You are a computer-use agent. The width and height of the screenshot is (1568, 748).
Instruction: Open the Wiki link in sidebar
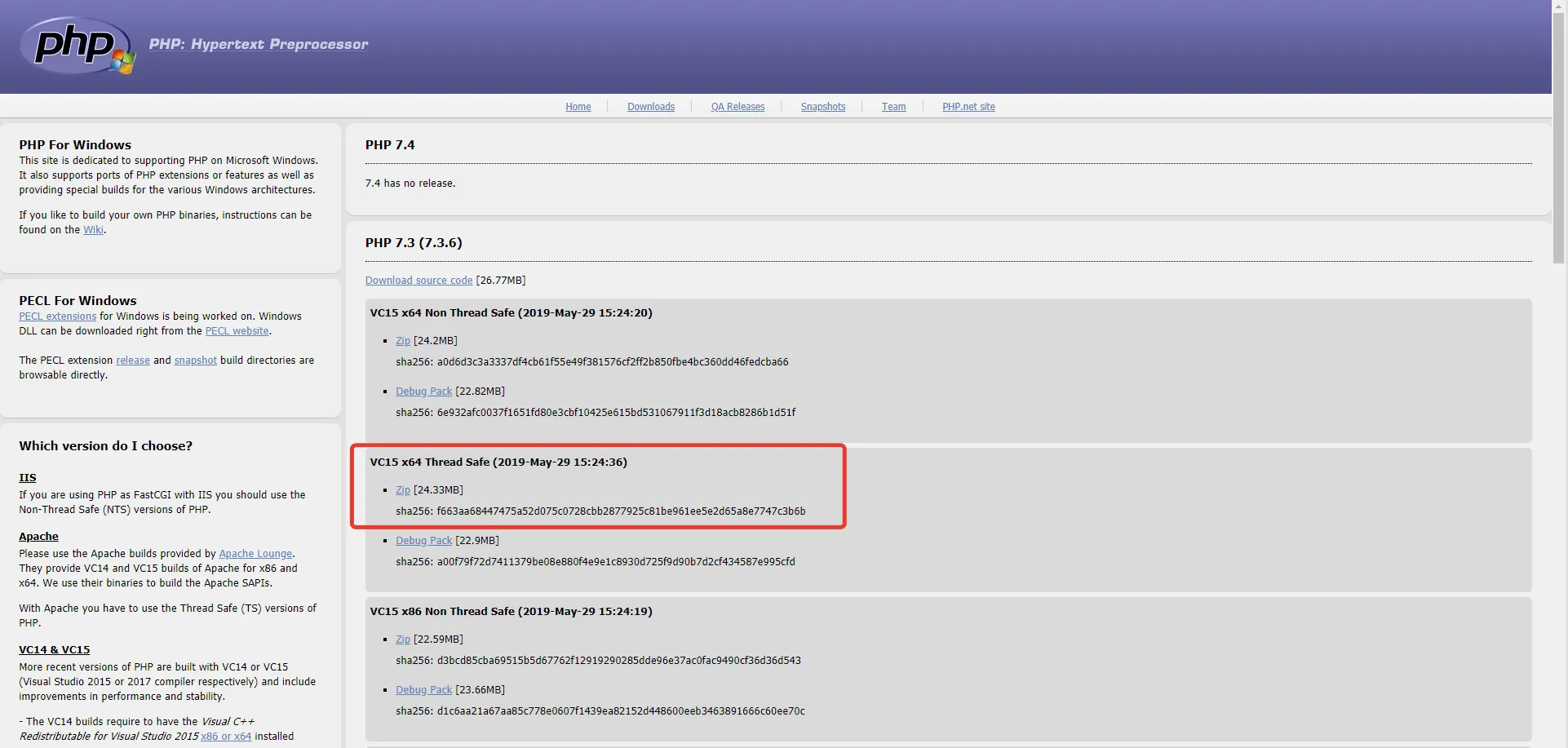[93, 230]
